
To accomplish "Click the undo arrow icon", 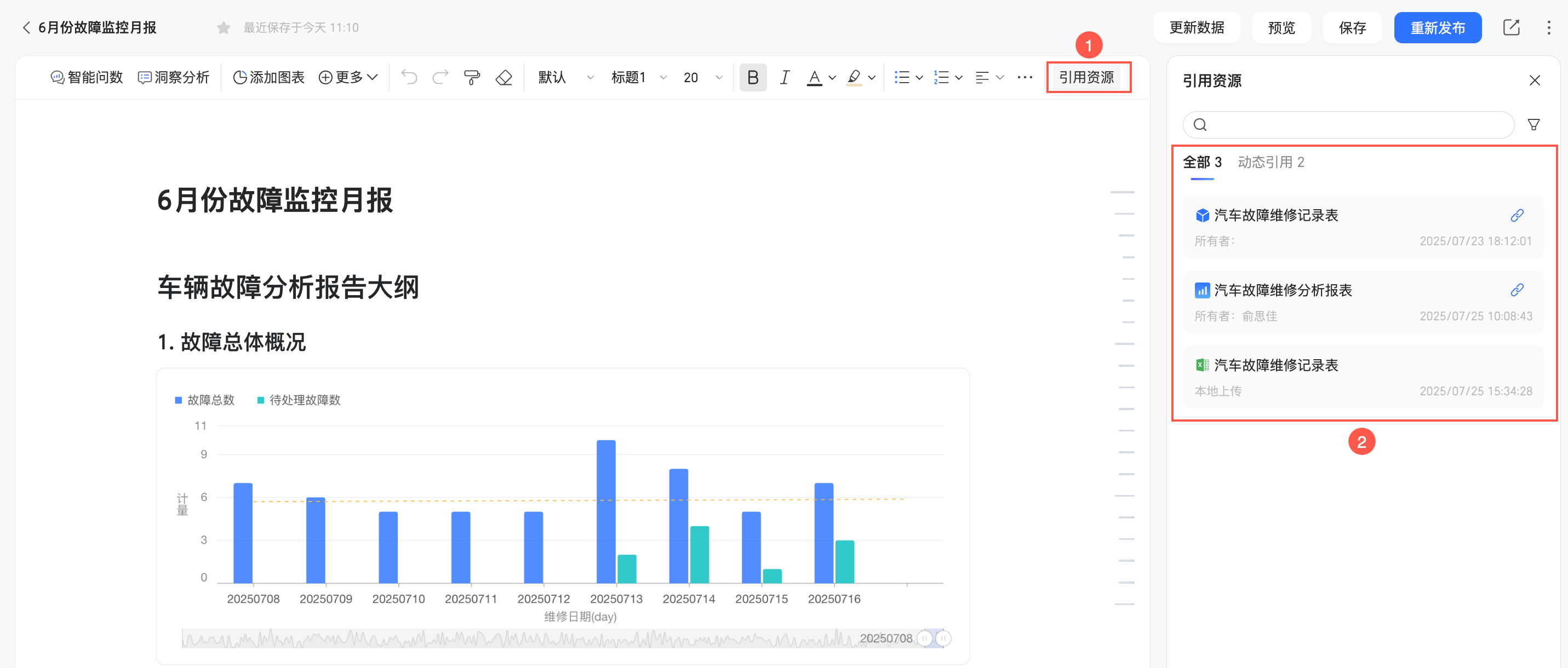I will click(409, 77).
